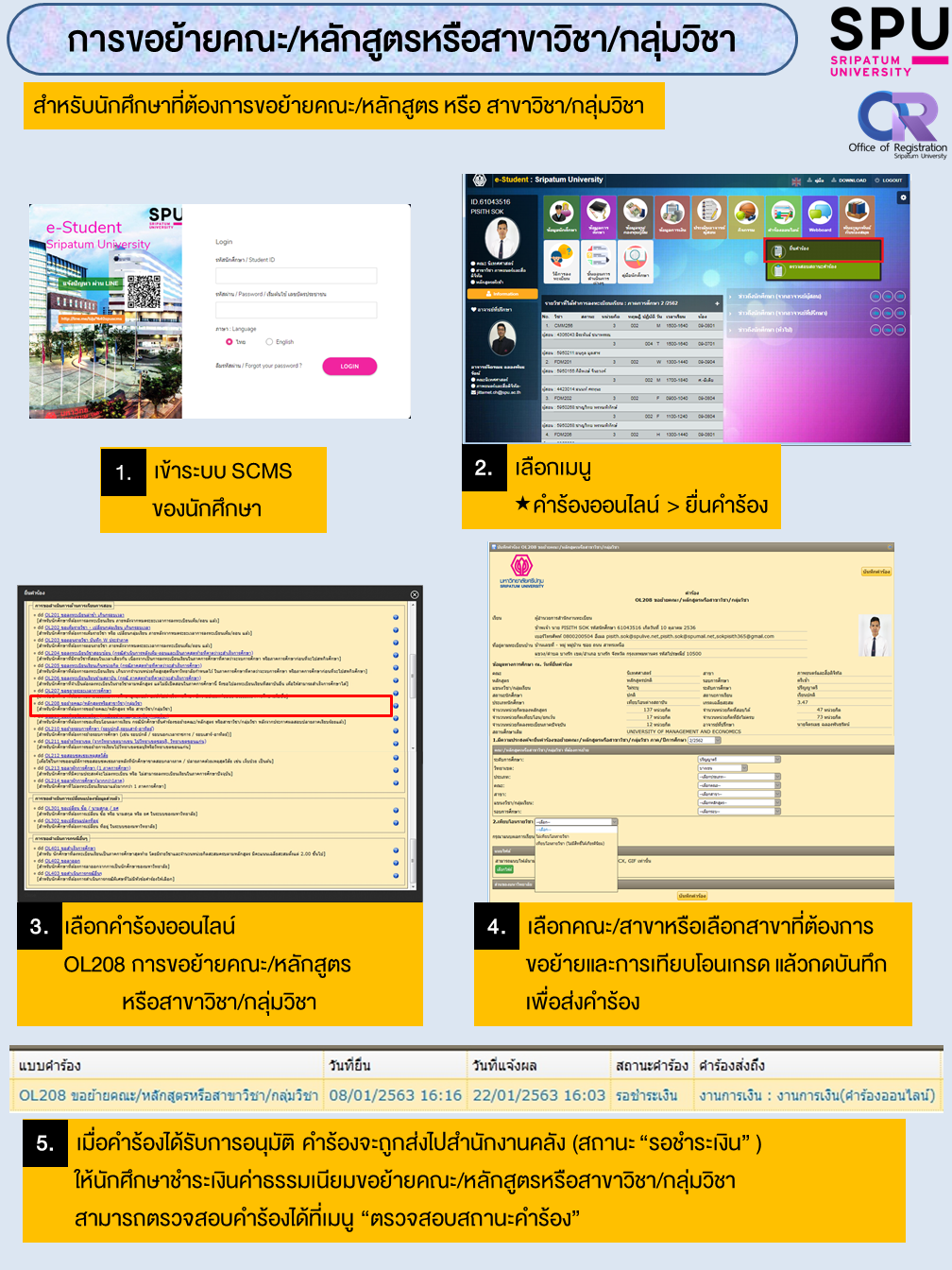Click the CMM256 course row
The width and height of the screenshot is (952, 1270).
(x=631, y=325)
